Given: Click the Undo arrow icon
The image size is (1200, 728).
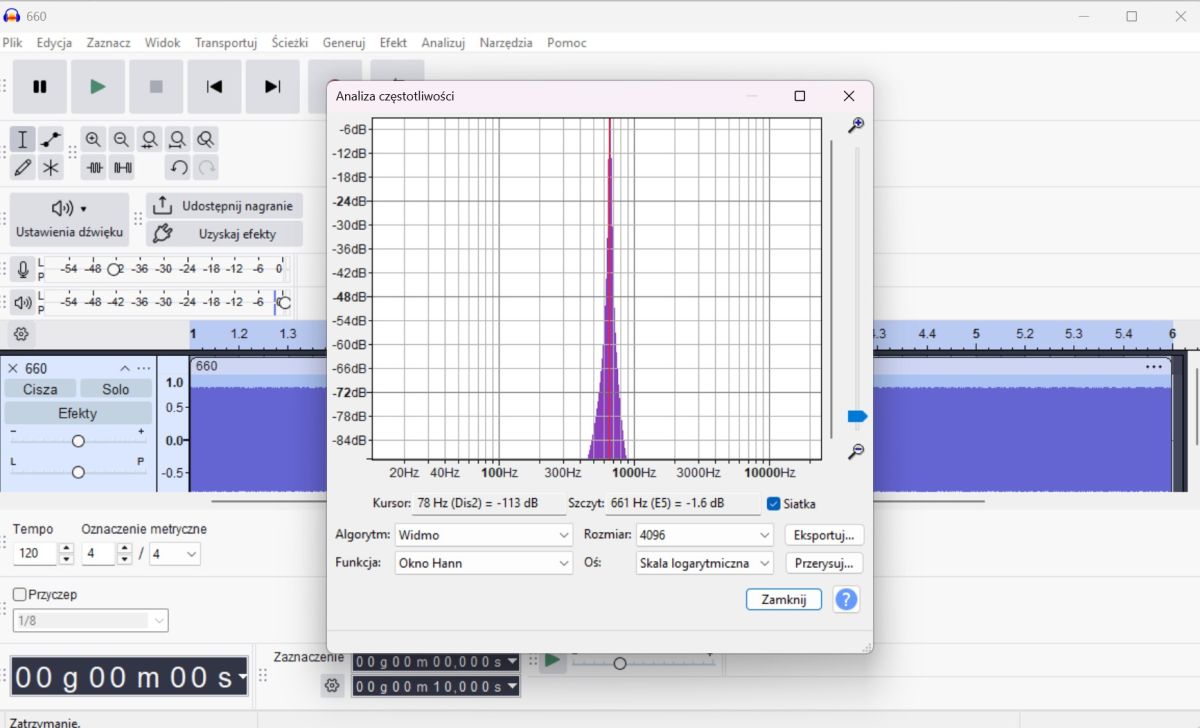Looking at the screenshot, I should point(178,167).
